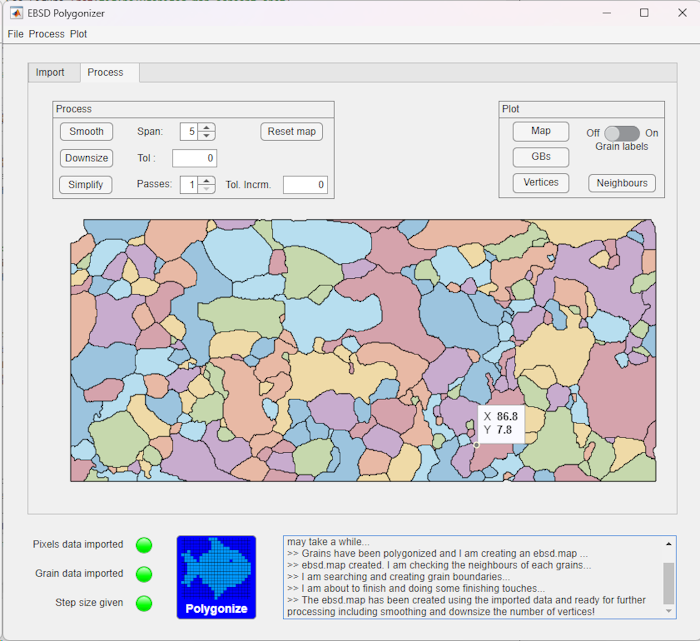Click the GBs plot button
Screen dimensions: 700x641
pos(541,157)
